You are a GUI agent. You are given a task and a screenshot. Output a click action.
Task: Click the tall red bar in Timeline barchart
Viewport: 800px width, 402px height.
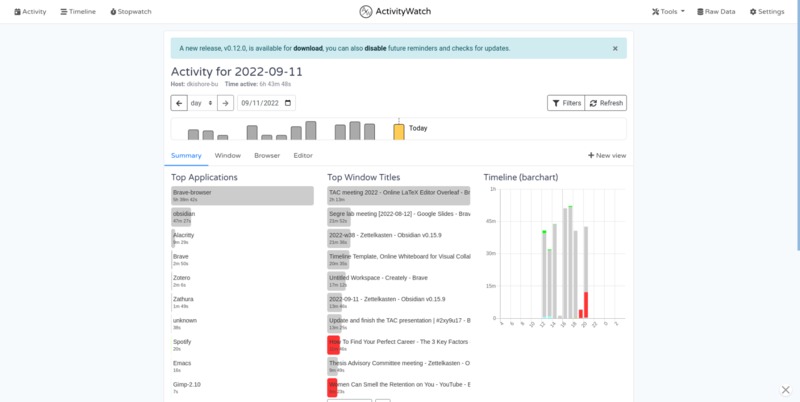coord(586,305)
